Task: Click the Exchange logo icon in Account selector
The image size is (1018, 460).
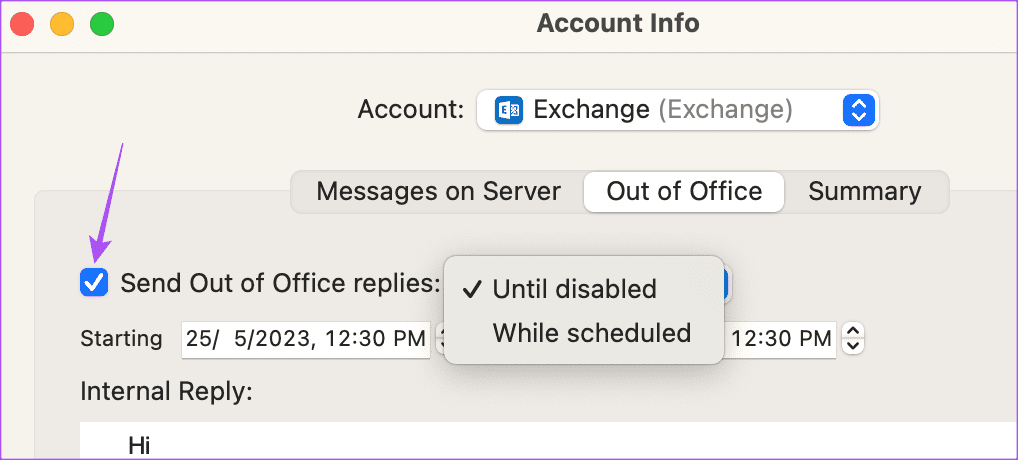Action: tap(508, 110)
